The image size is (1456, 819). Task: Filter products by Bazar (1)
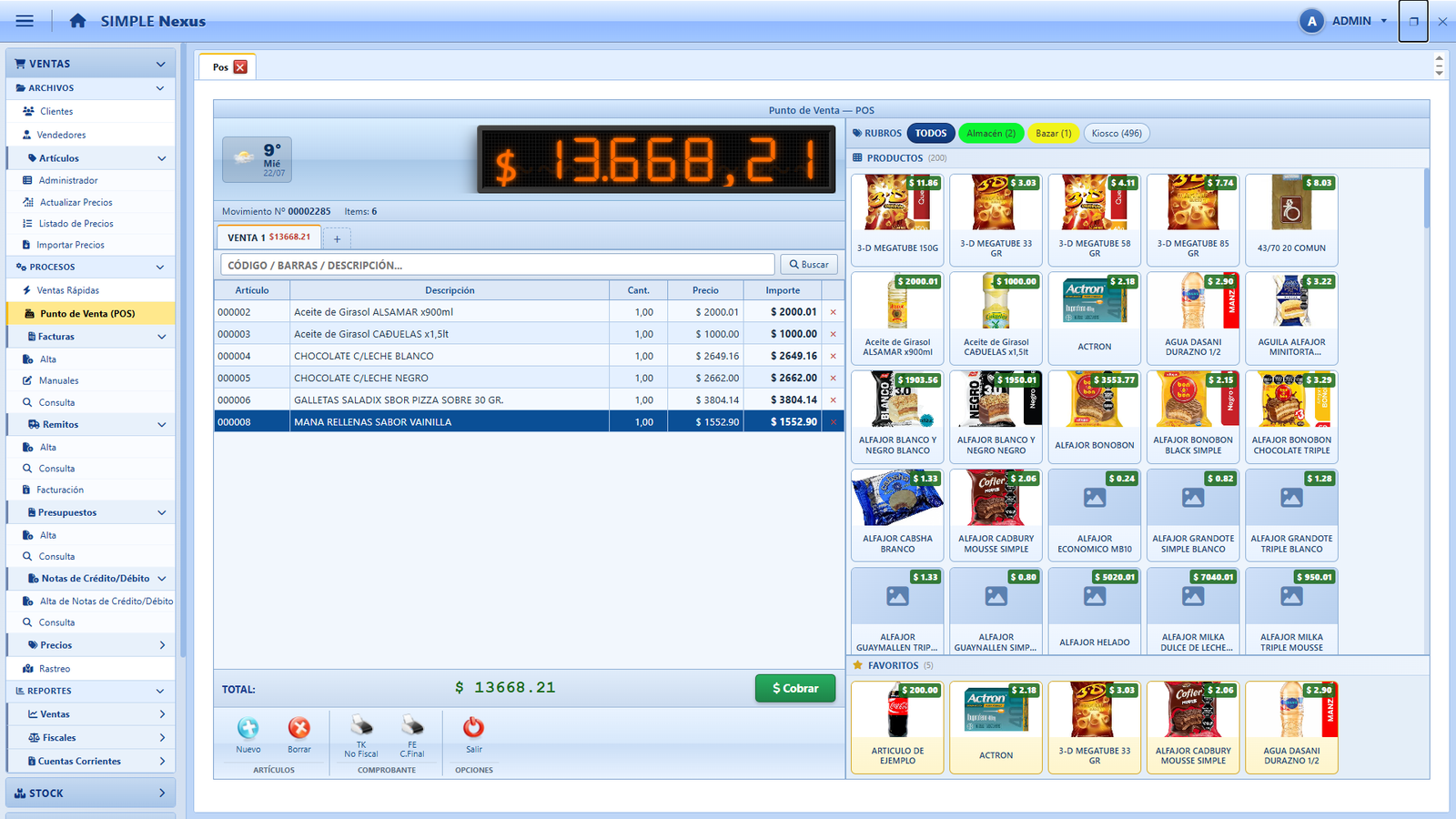[1054, 134]
